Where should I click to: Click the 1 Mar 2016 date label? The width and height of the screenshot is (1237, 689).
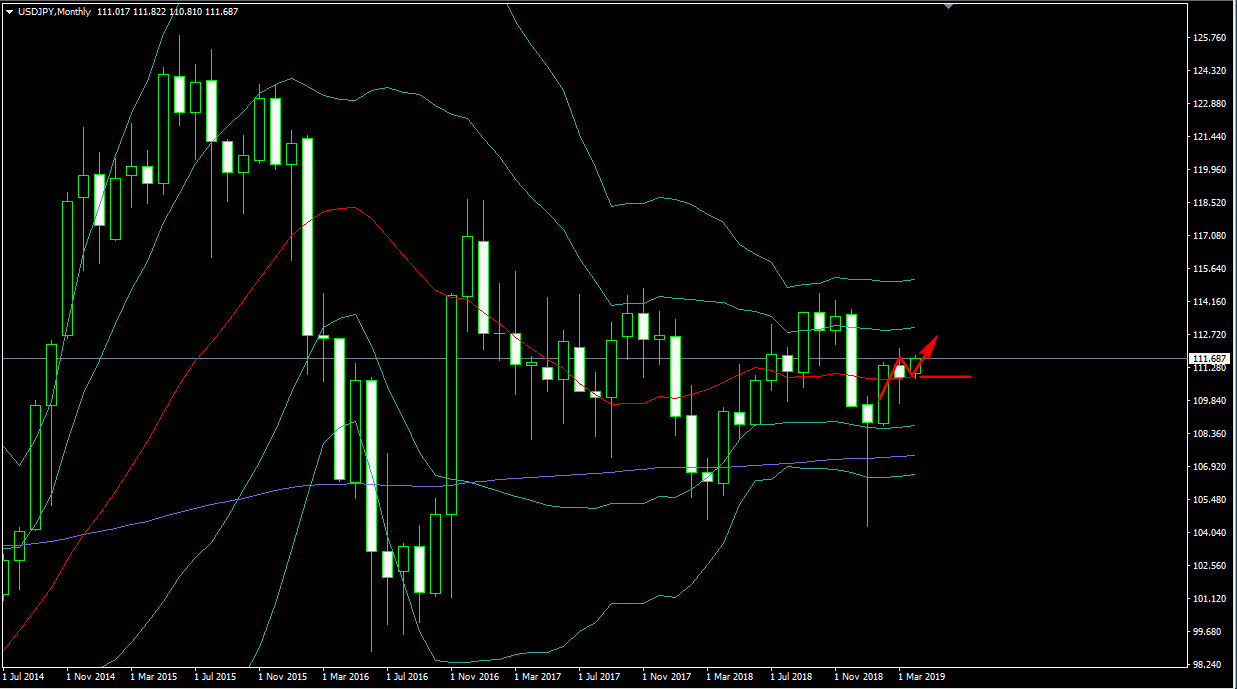coord(347,677)
